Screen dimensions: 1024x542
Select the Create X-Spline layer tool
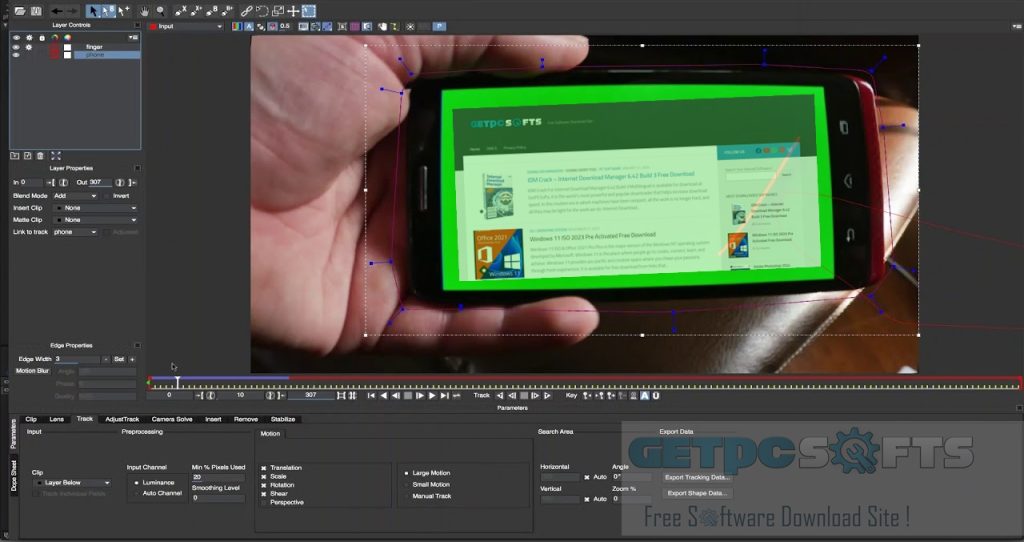[181, 10]
